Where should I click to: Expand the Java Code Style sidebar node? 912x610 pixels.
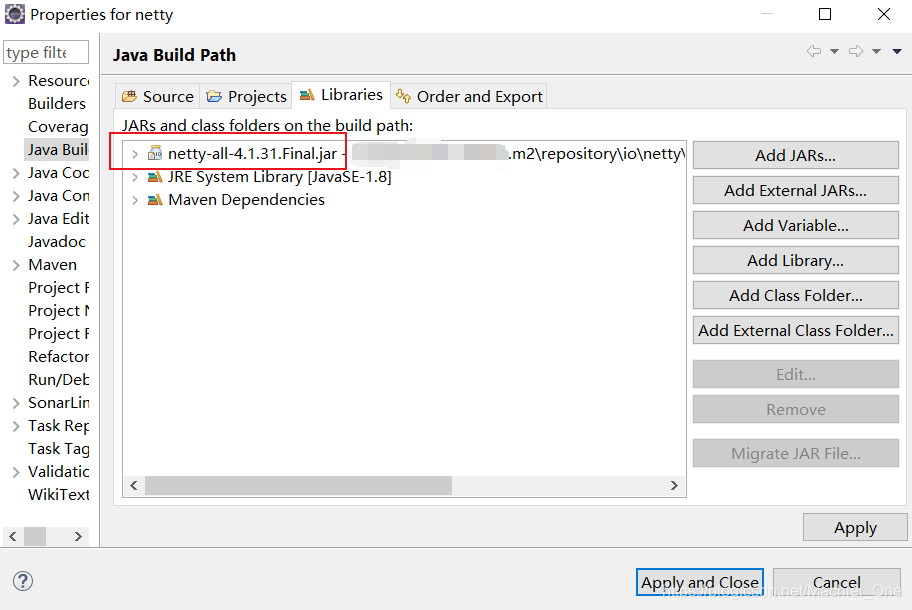(16, 173)
